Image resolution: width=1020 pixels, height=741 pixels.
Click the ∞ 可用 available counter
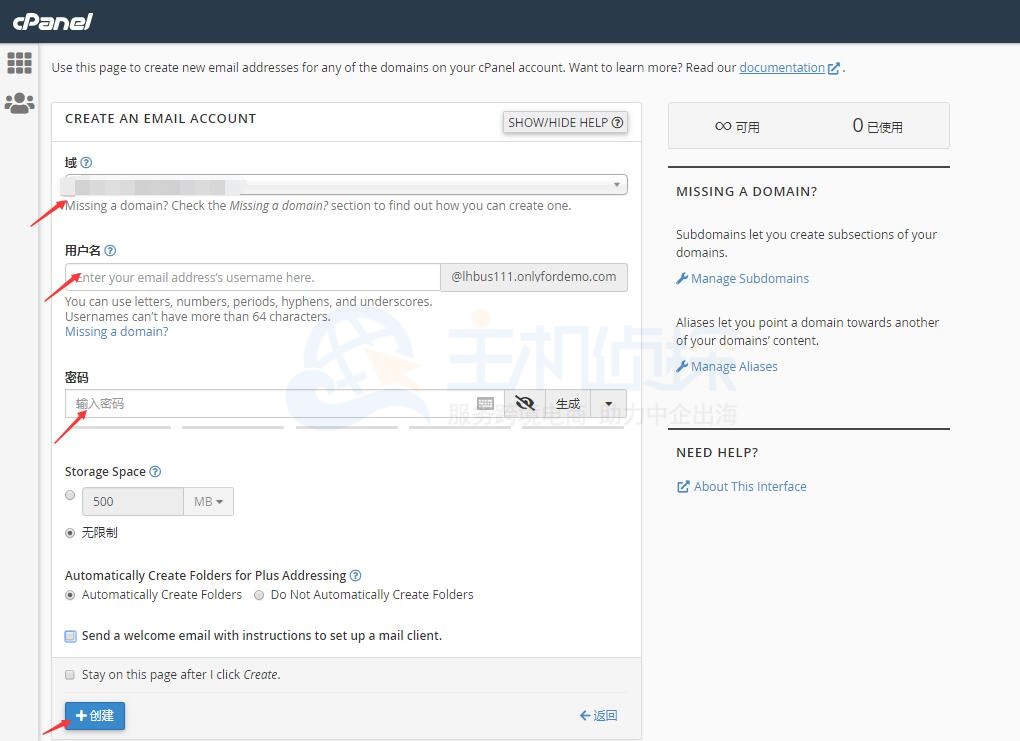[x=737, y=126]
